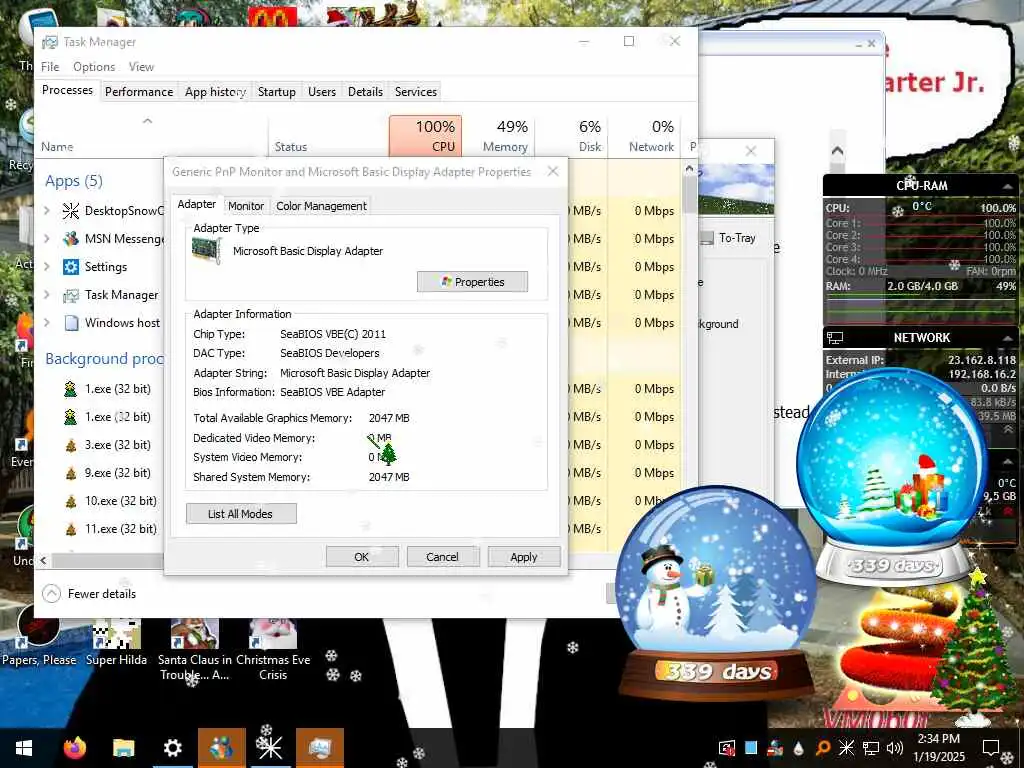Select the 3.exe background process icon
The height and width of the screenshot is (768, 1024).
coord(71,445)
